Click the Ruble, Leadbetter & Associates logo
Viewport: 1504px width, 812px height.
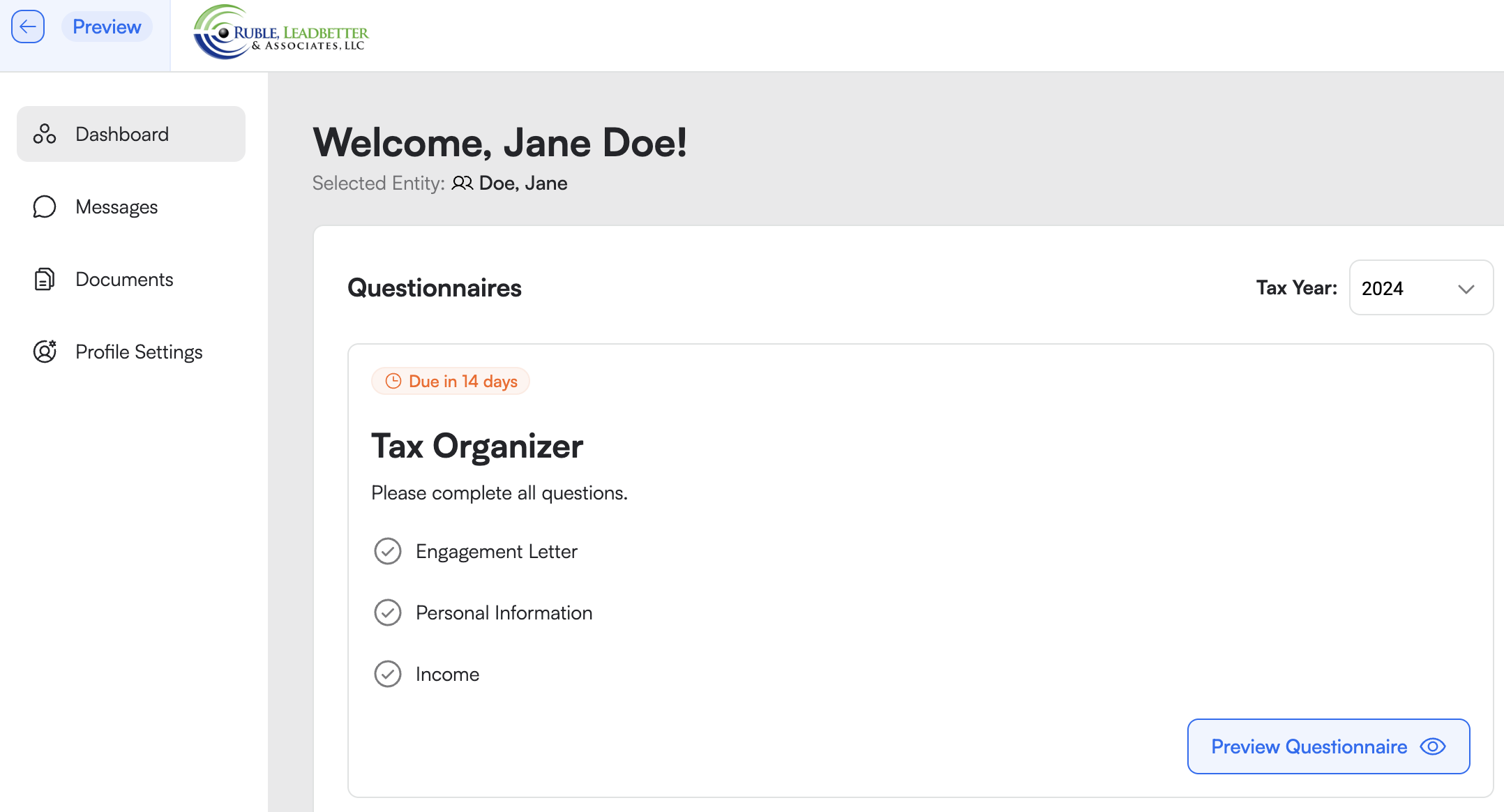(x=281, y=32)
